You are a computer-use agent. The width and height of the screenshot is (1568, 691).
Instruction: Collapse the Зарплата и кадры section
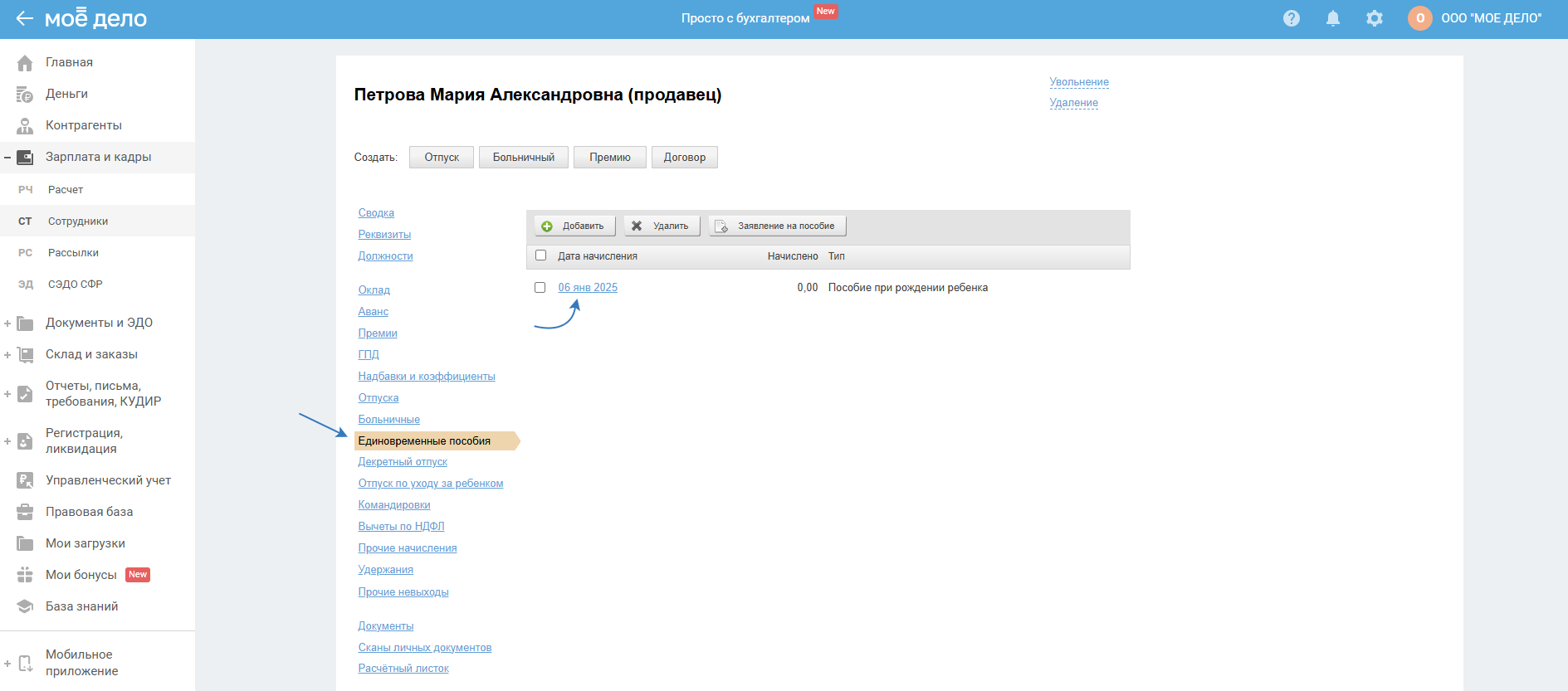(x=7, y=157)
